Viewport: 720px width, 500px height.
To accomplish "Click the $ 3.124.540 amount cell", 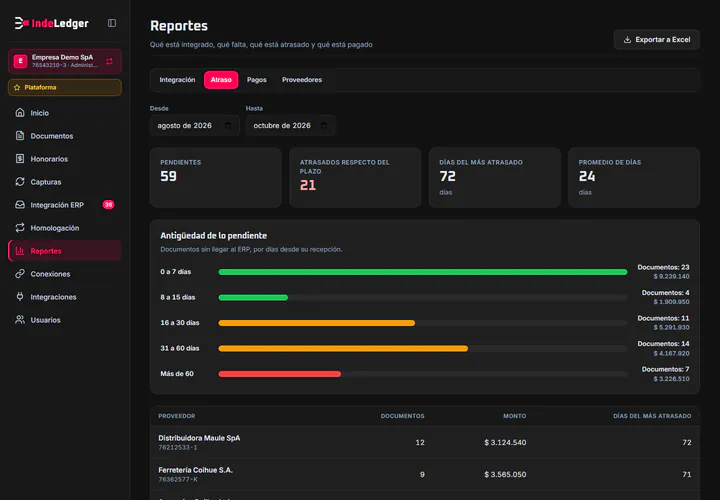I will pyautogui.click(x=505, y=442).
